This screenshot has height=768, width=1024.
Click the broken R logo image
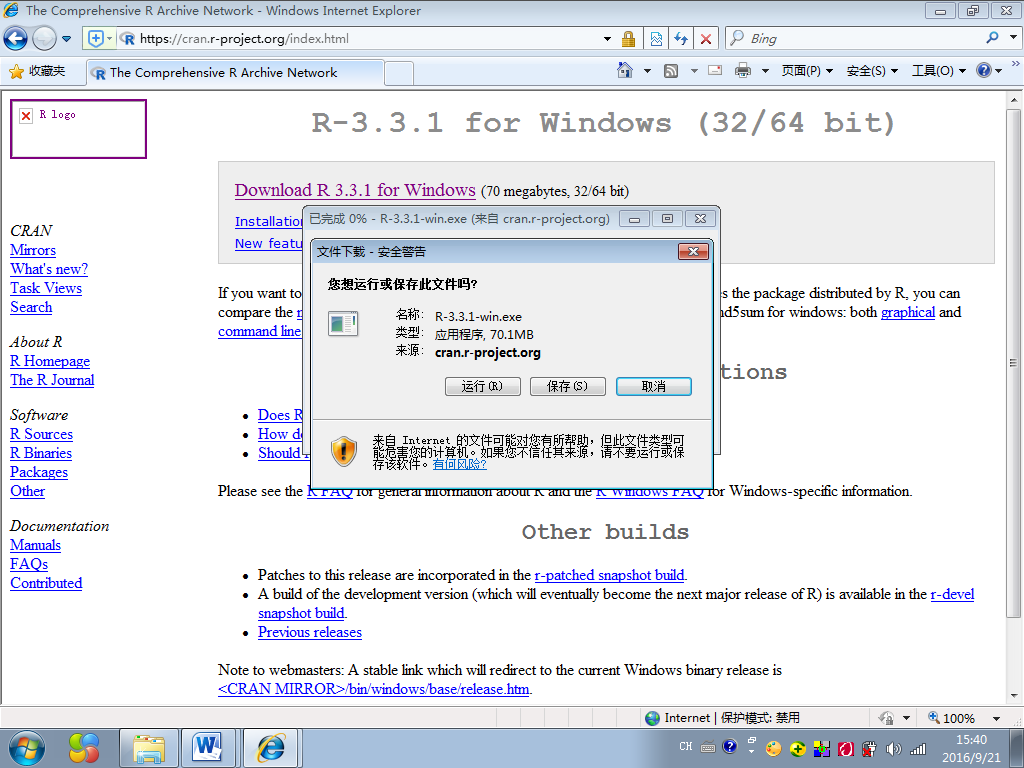[78, 129]
